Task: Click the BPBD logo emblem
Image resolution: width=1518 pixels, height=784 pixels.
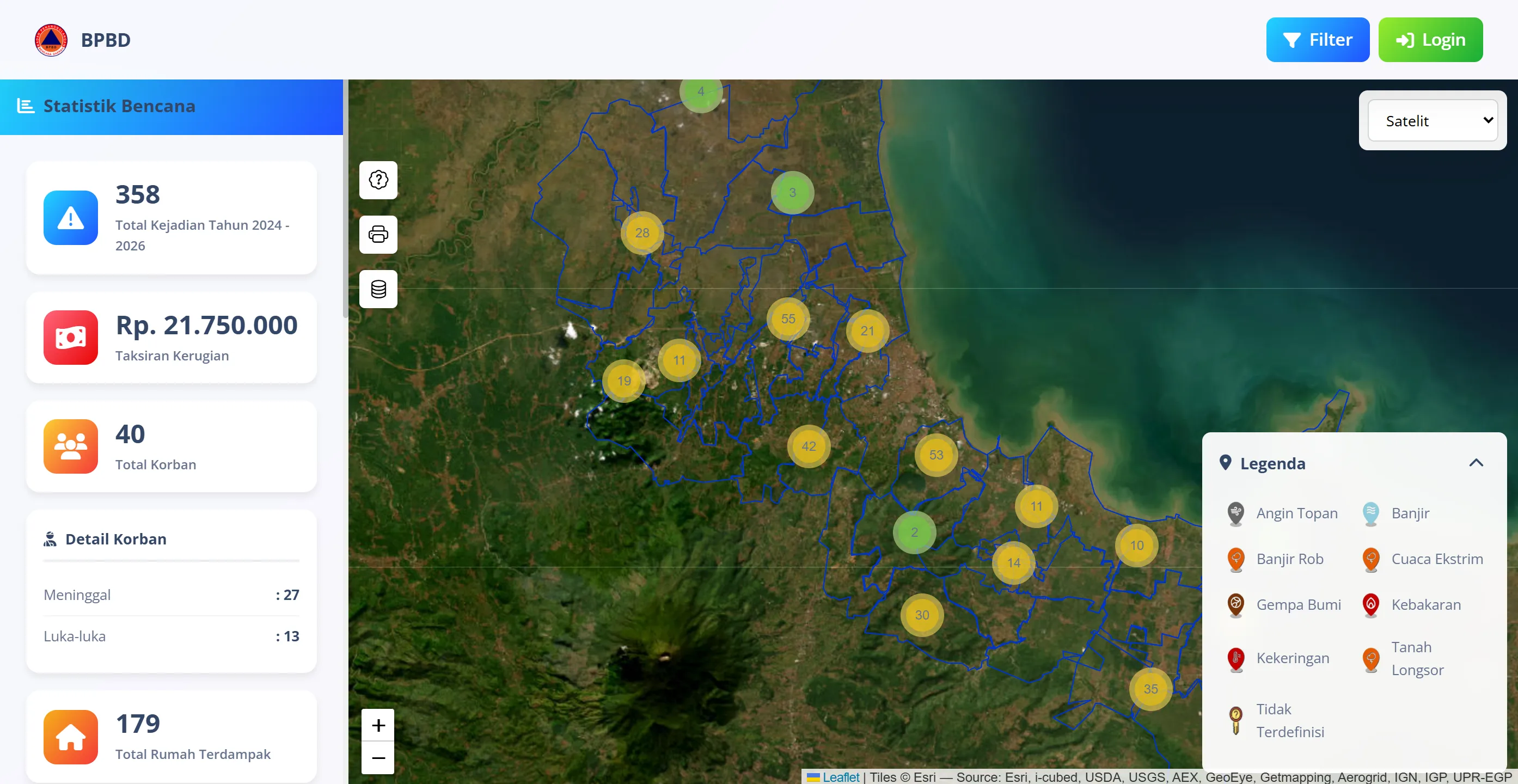Action: pyautogui.click(x=51, y=40)
